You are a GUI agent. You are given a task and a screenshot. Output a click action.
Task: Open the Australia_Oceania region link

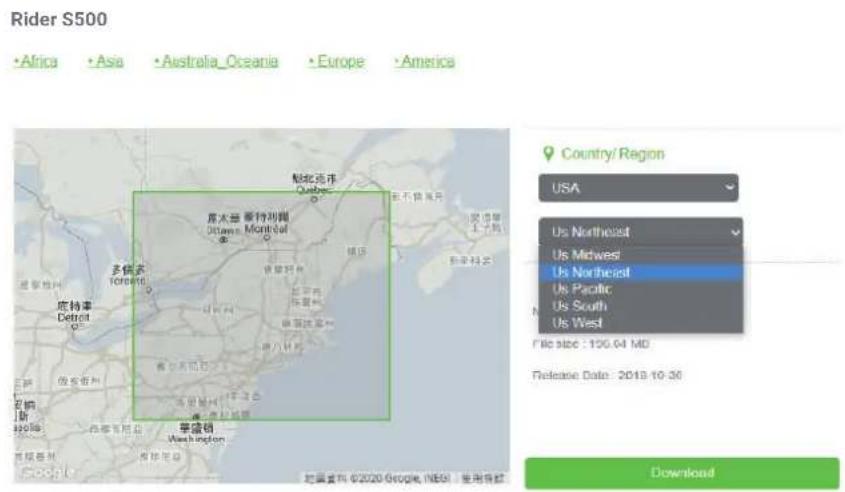[216, 61]
